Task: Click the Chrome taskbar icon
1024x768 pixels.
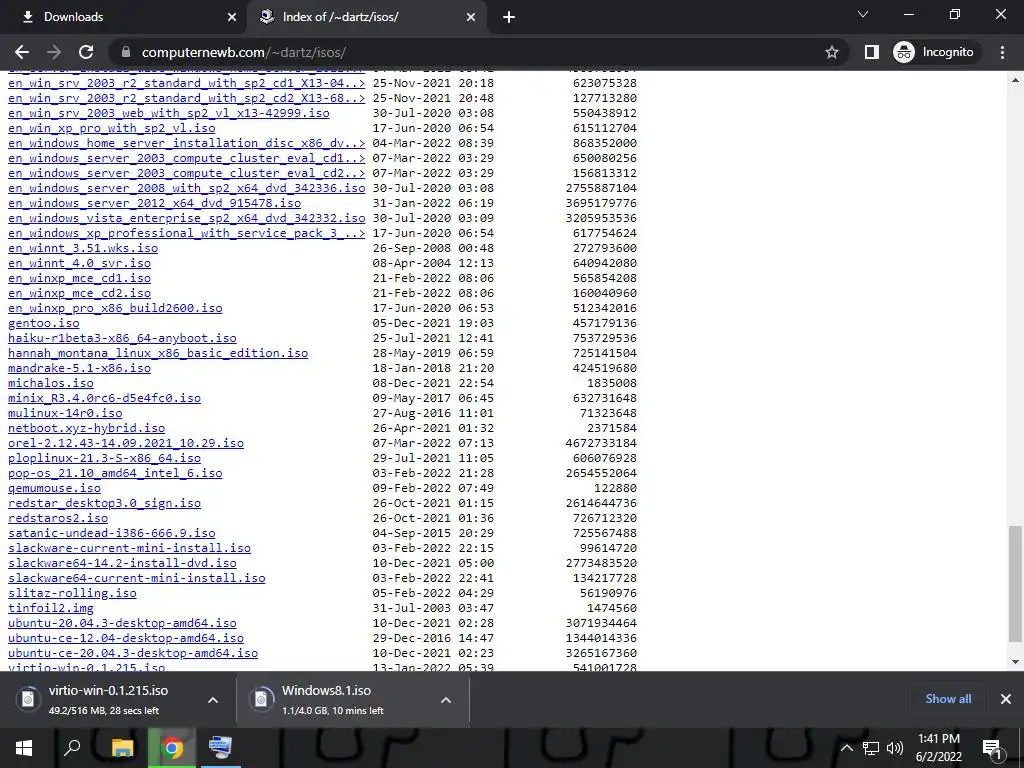Action: [x=172, y=748]
